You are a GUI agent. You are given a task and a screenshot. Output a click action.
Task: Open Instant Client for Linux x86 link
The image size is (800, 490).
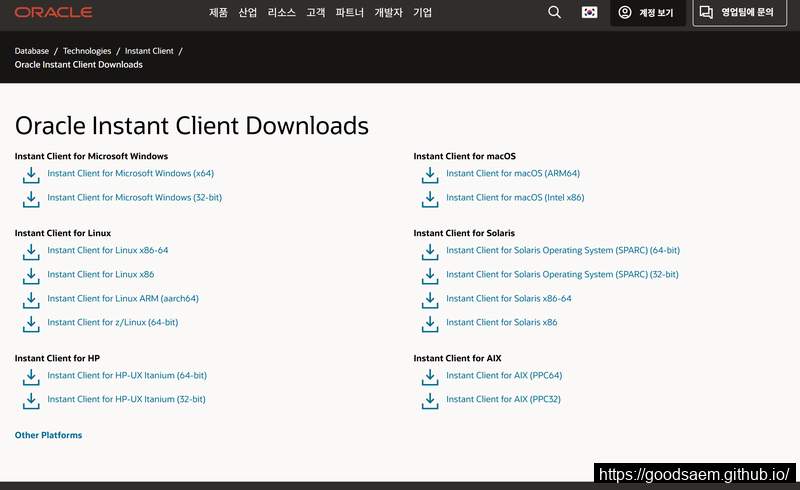(101, 274)
